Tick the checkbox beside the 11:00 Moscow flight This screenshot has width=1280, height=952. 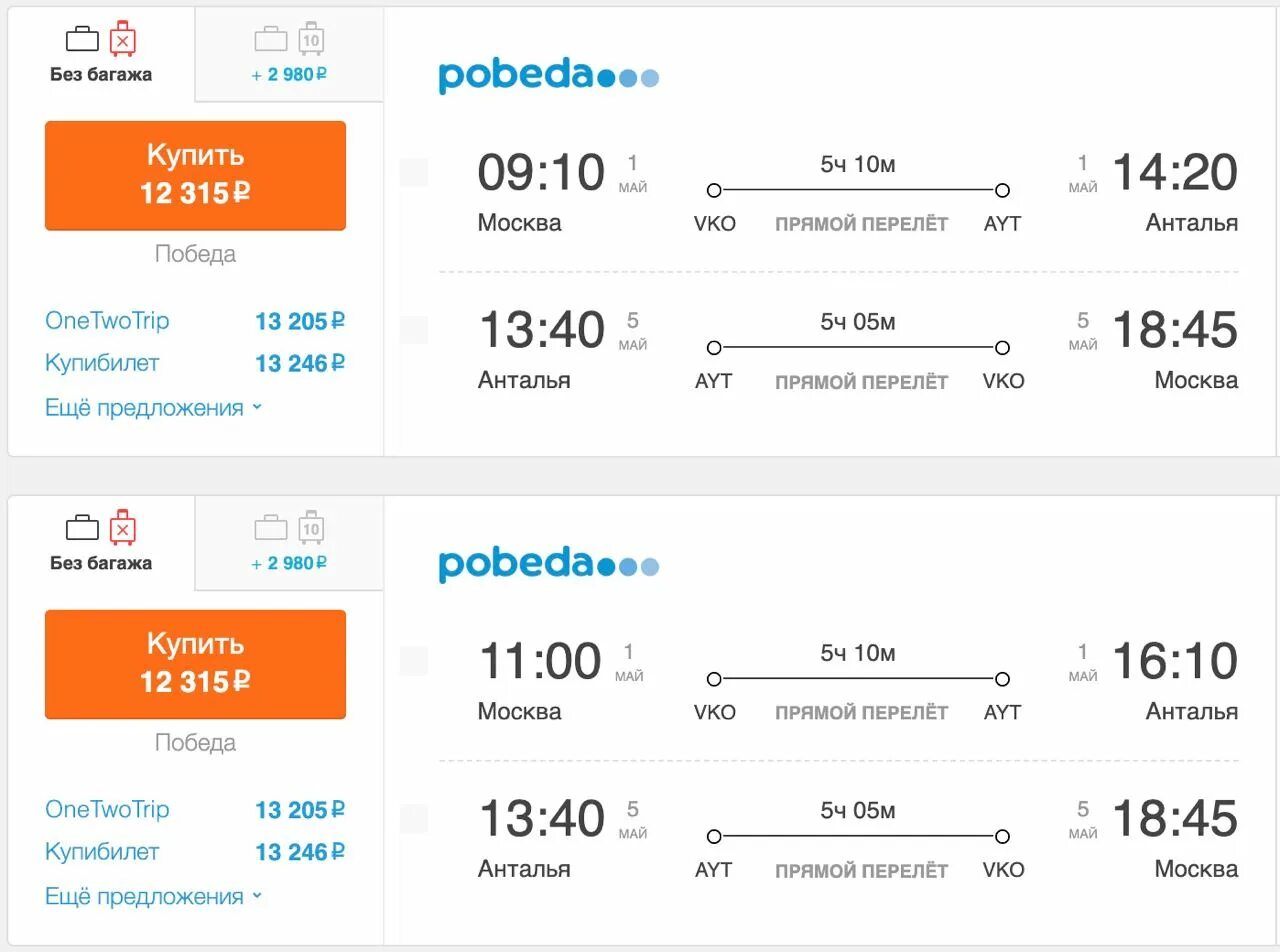[x=414, y=661]
